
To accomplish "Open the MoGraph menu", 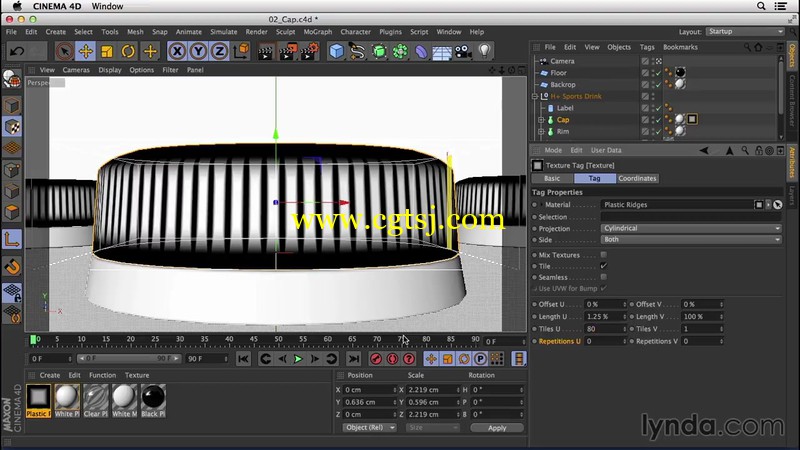I will 317,32.
